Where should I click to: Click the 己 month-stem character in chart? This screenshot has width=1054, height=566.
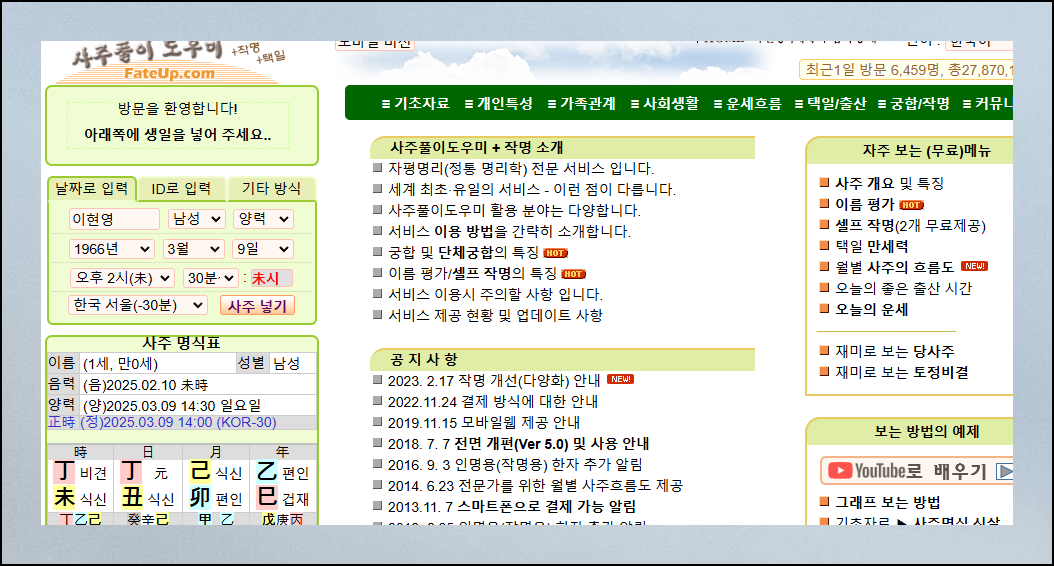tap(200, 471)
